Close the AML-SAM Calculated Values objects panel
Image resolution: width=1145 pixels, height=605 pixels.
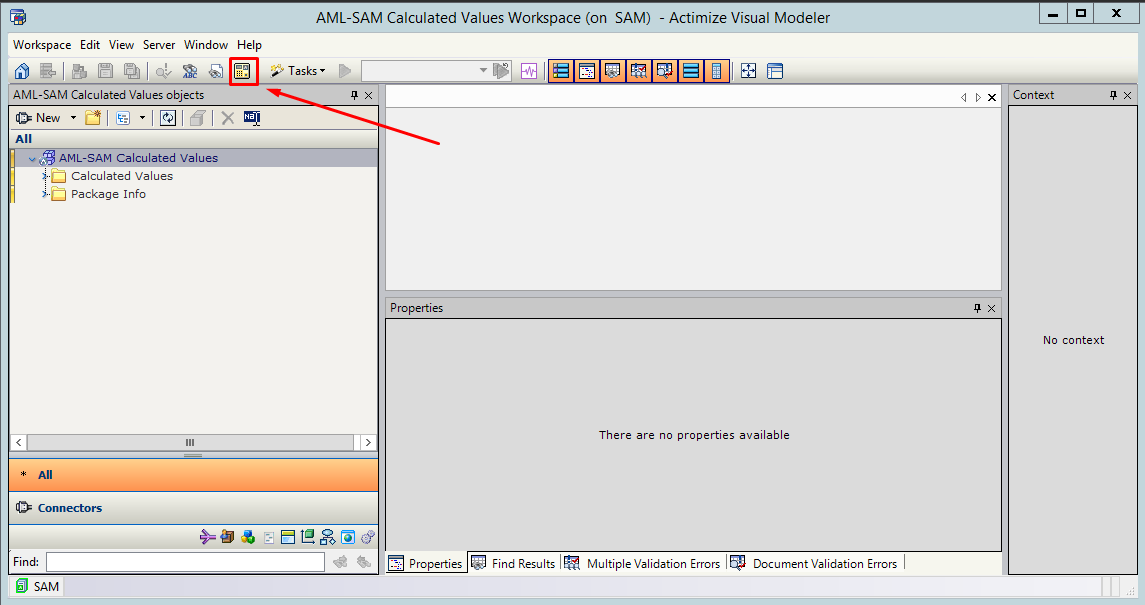click(x=369, y=95)
